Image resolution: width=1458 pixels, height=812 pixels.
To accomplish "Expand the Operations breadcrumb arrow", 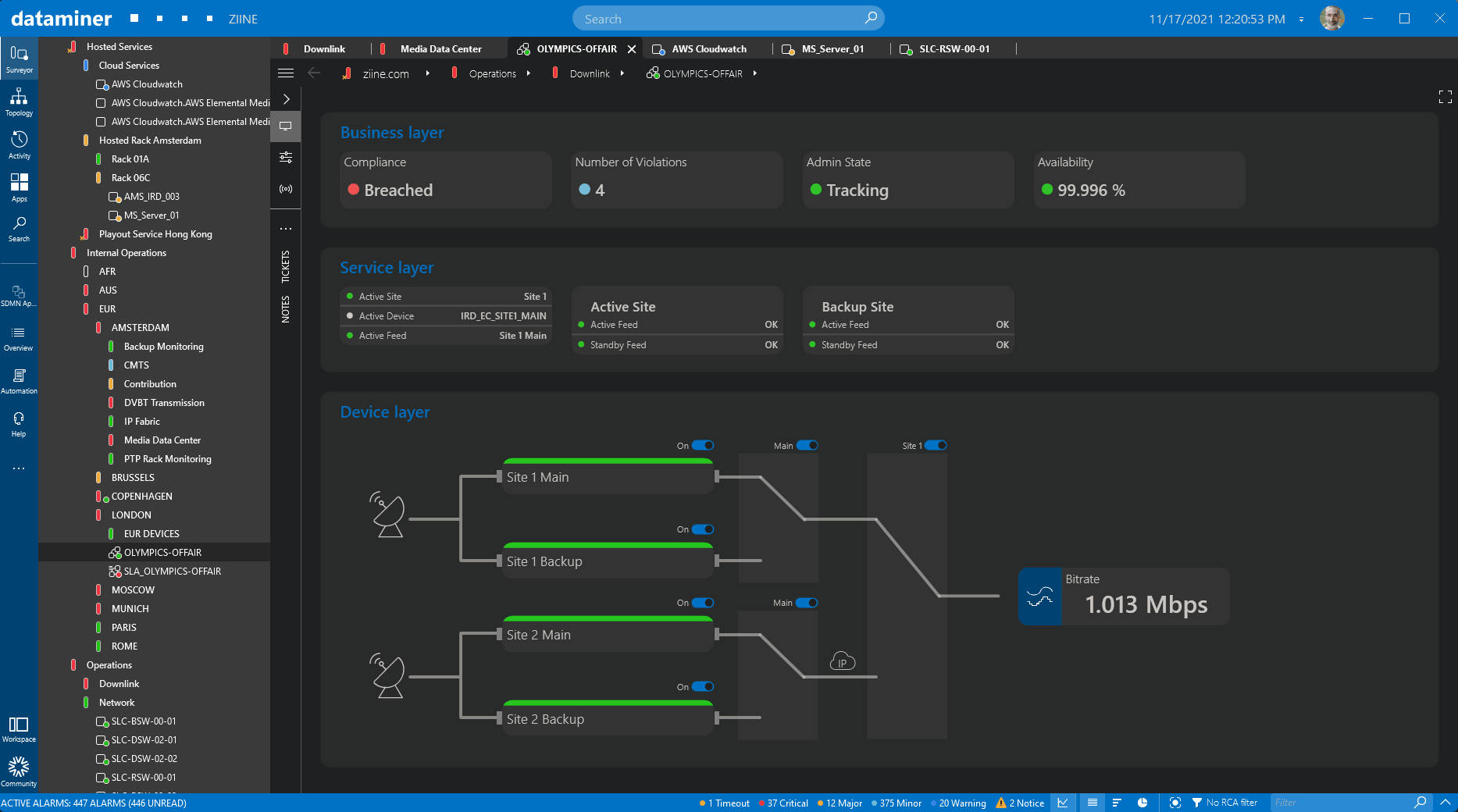I will [529, 73].
